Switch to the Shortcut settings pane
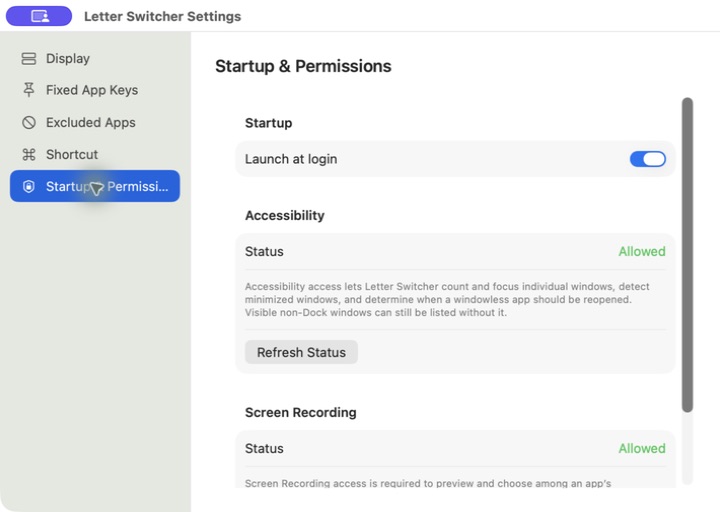 (x=95, y=154)
